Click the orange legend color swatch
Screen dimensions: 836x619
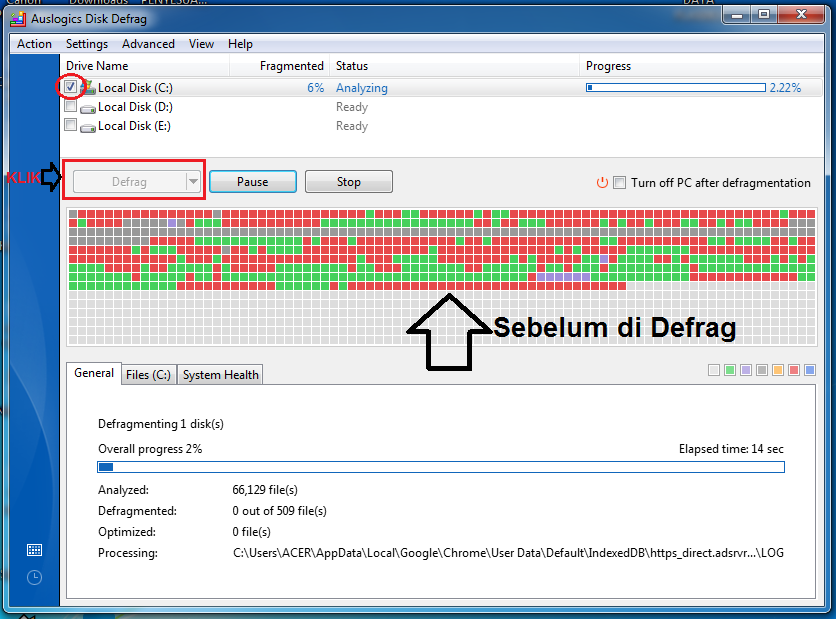click(778, 370)
